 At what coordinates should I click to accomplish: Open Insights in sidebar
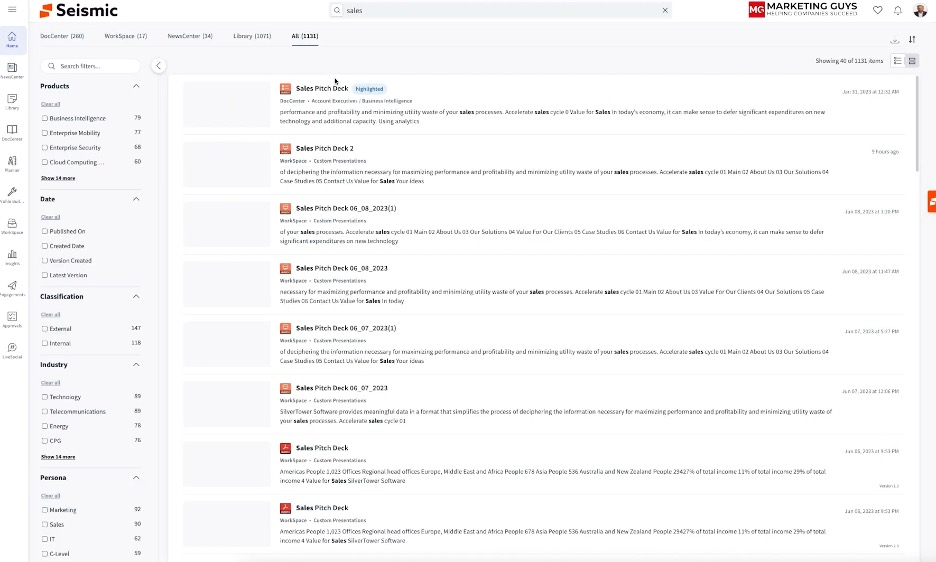(12, 257)
